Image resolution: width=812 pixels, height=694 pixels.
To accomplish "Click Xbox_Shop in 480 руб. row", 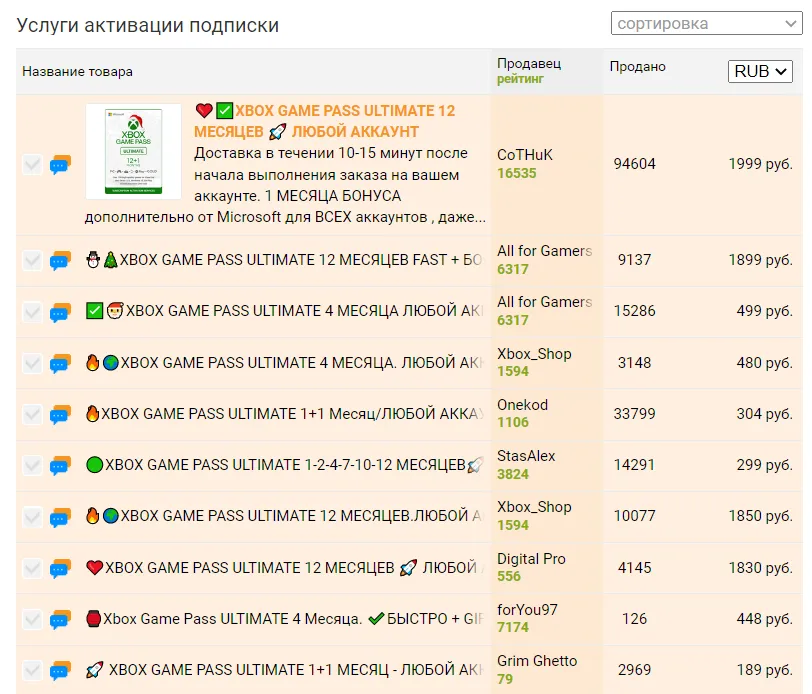I will (x=534, y=354).
